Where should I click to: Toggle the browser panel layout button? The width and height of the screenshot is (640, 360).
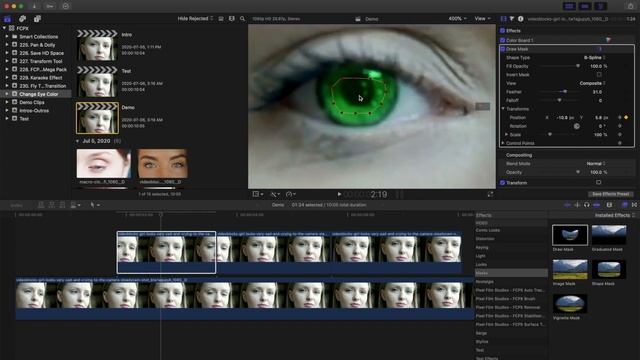pyautogui.click(x=569, y=6)
